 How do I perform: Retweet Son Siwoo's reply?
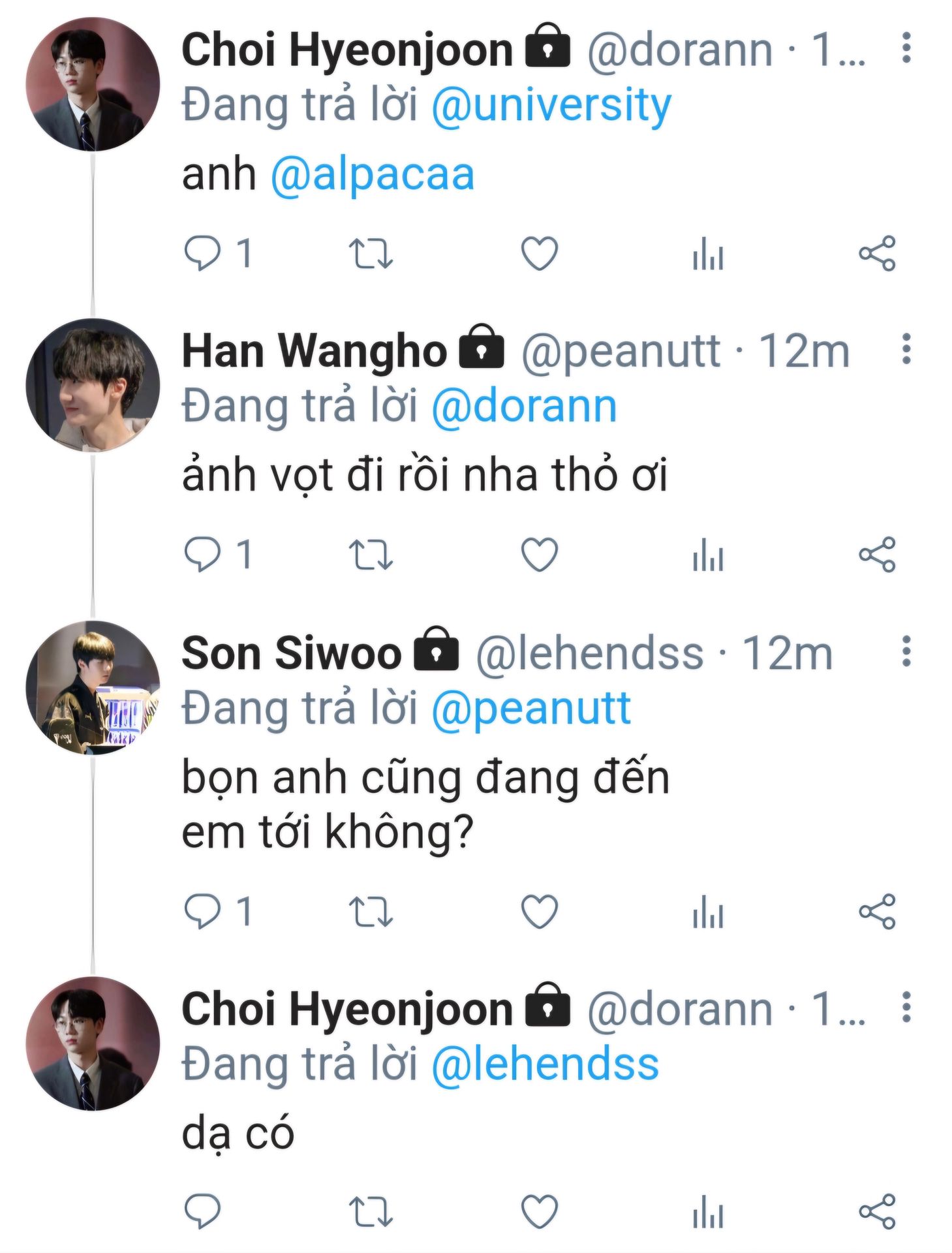[371, 912]
